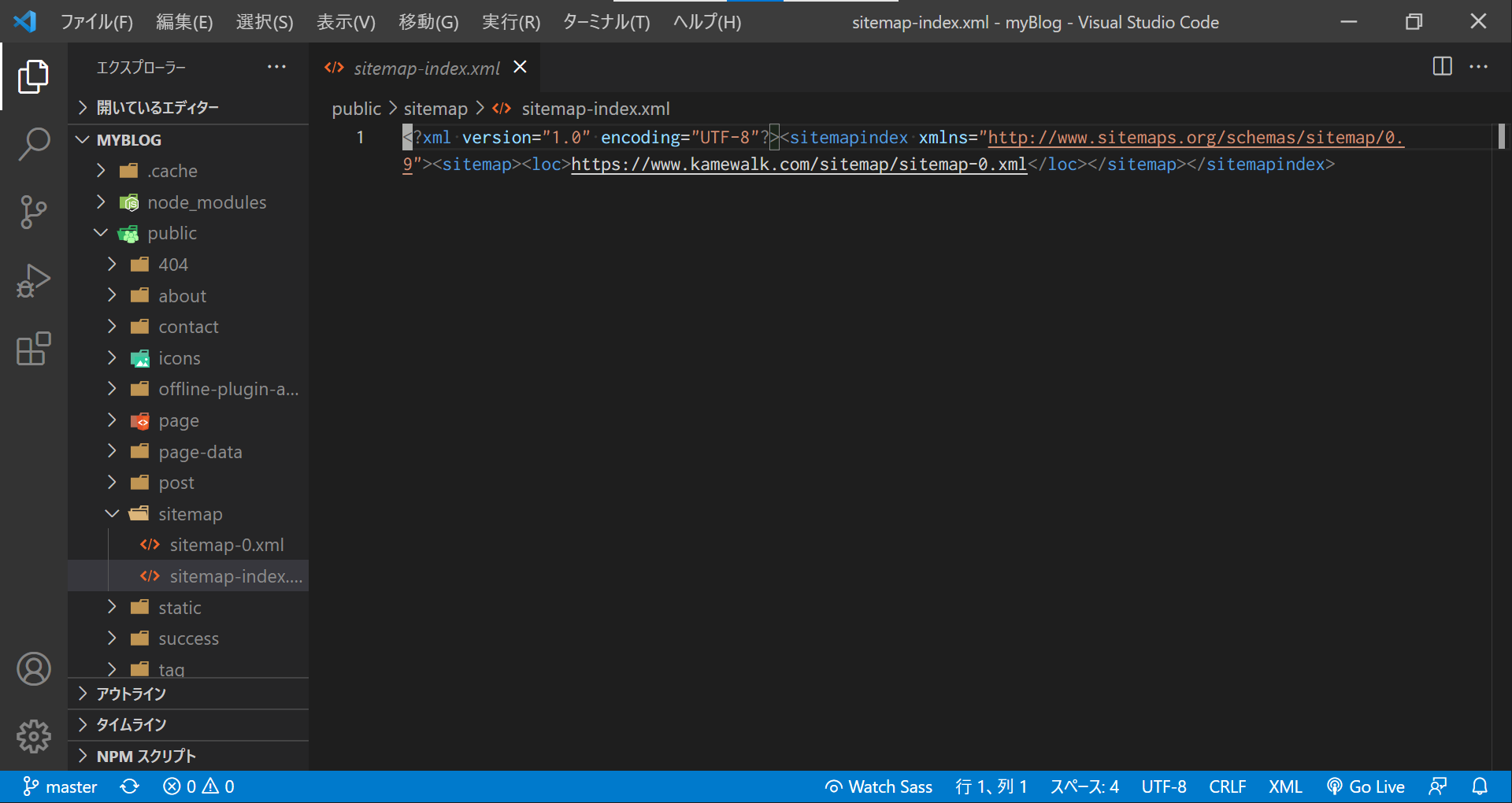Image resolution: width=1512 pixels, height=803 pixels.
Task: Click the public breadcrumb segment
Action: tap(356, 109)
